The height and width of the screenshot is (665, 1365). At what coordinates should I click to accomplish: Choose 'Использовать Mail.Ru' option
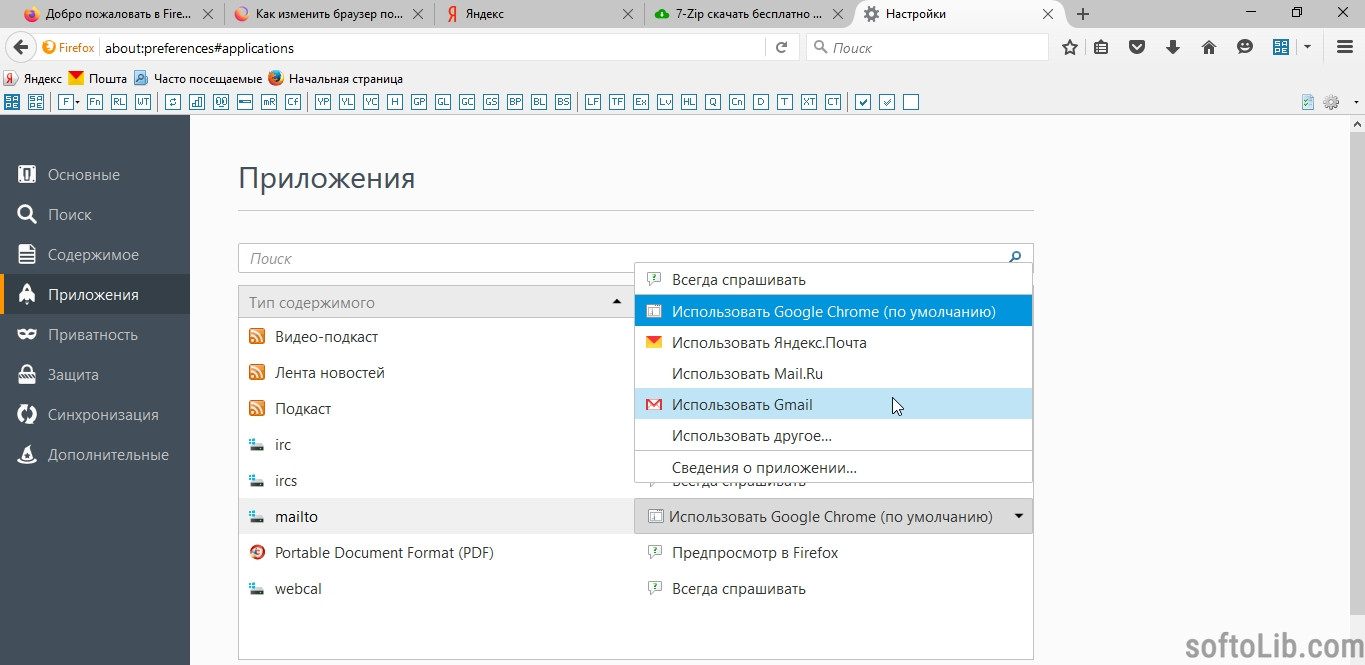click(x=833, y=373)
